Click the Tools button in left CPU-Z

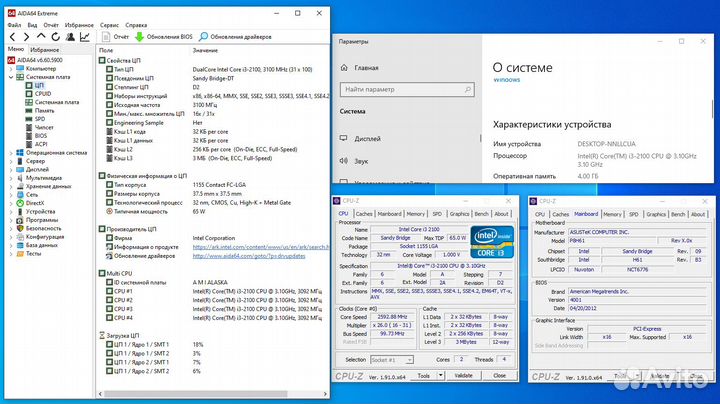click(423, 376)
